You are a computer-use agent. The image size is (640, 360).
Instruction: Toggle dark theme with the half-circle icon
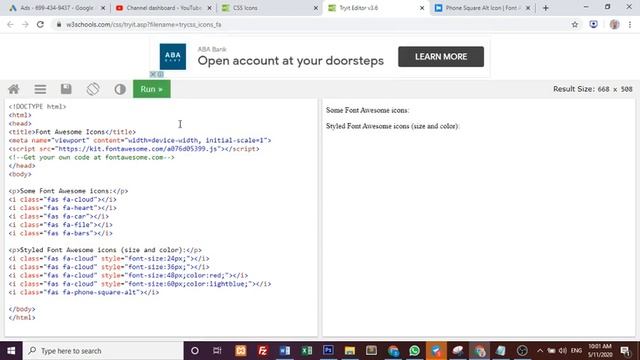pos(120,89)
